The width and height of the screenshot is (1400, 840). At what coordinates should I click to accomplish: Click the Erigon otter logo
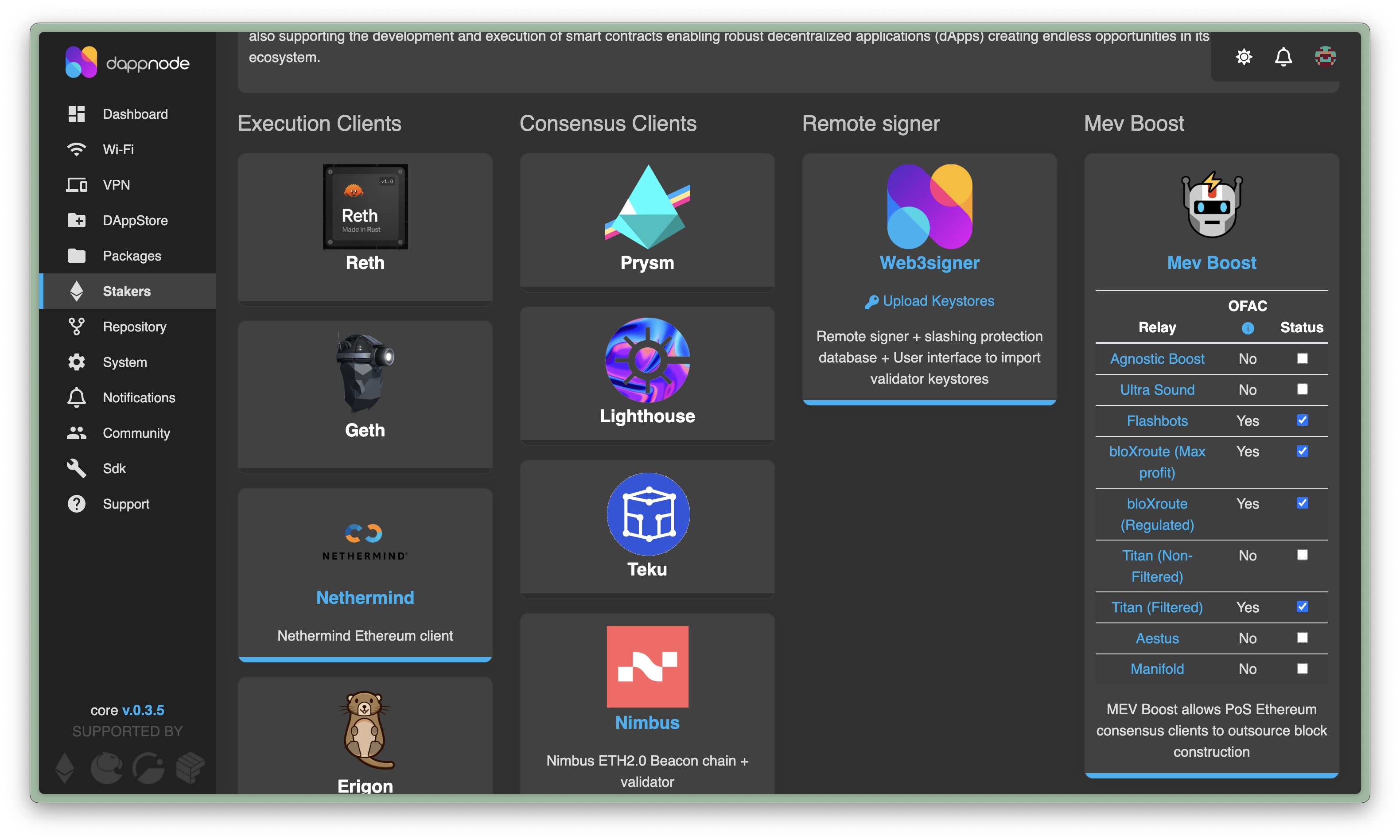click(365, 730)
